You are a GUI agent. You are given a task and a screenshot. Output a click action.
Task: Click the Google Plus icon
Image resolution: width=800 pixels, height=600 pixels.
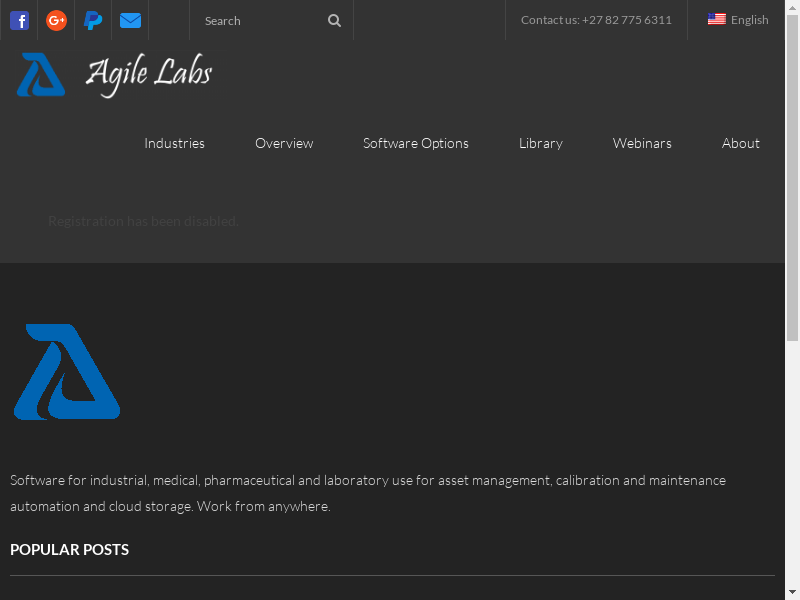click(x=57, y=20)
